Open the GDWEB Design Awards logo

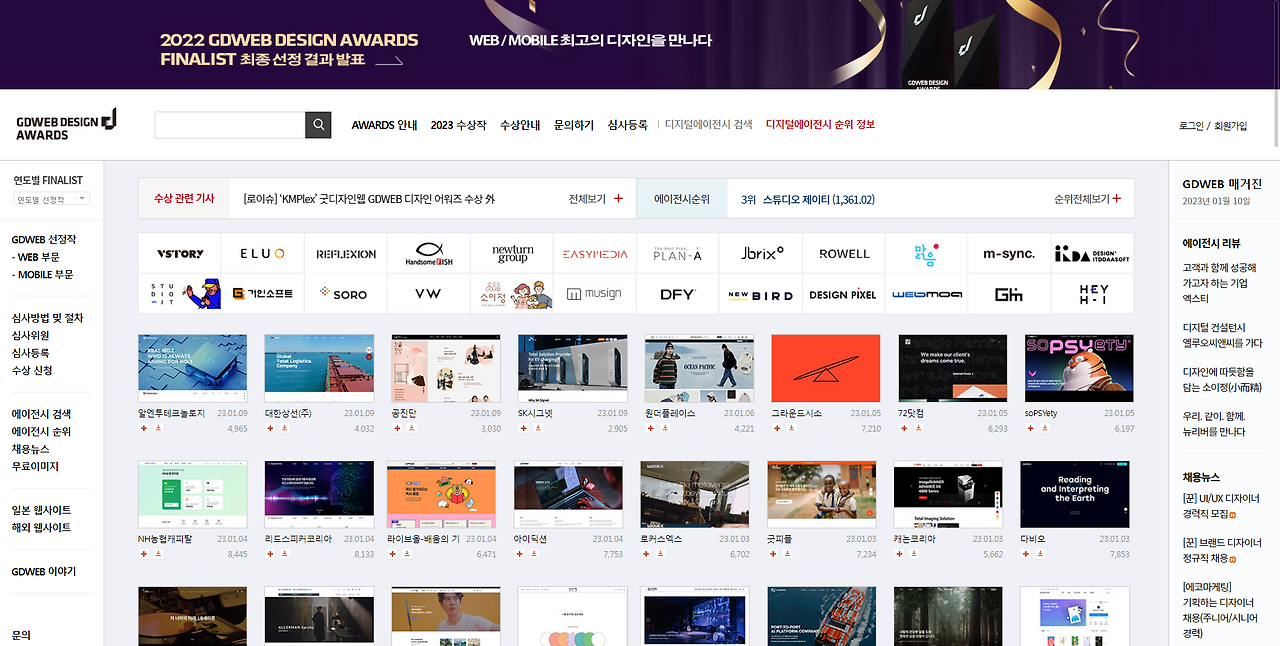pyautogui.click(x=67, y=125)
